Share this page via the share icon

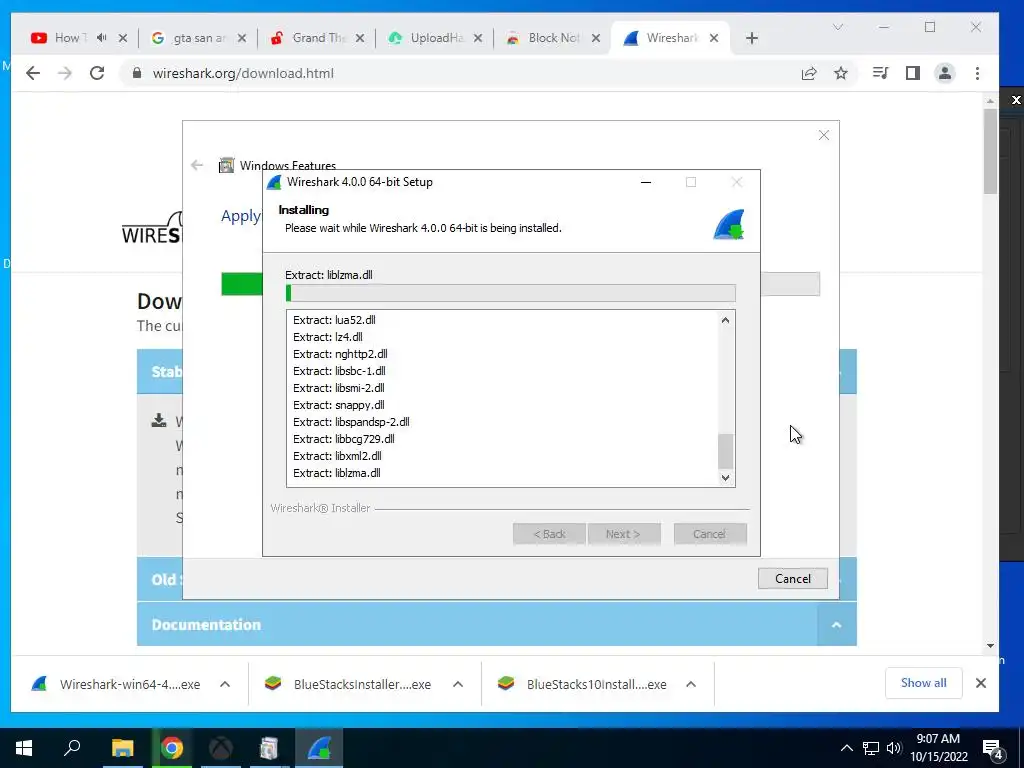809,73
